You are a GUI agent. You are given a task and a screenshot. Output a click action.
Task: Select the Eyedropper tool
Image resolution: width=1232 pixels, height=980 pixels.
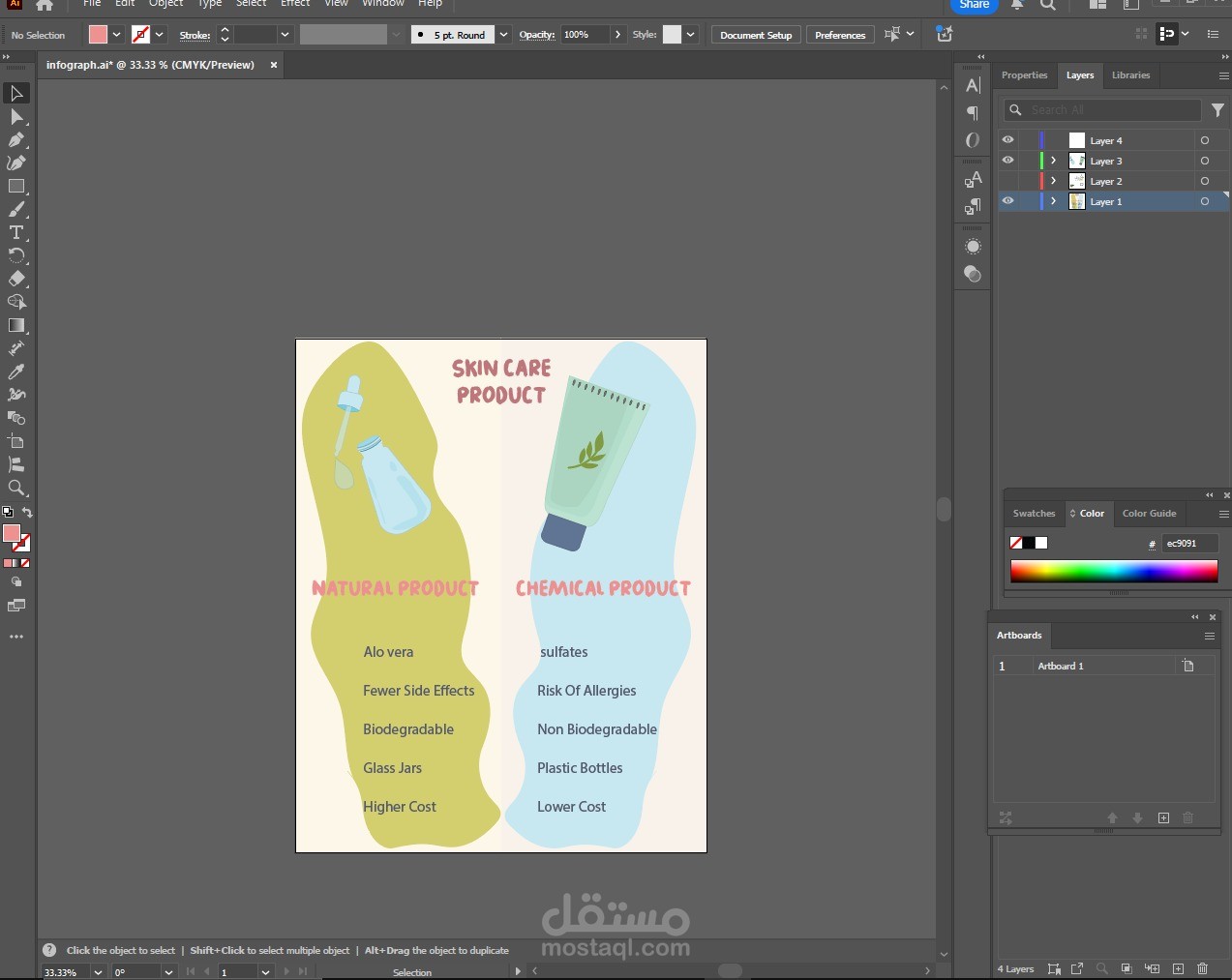click(x=16, y=371)
